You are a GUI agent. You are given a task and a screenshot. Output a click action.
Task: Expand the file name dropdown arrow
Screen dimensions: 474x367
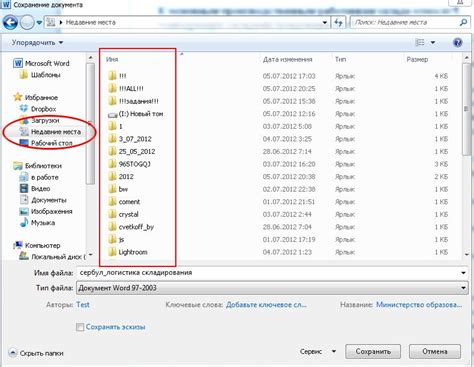463,273
